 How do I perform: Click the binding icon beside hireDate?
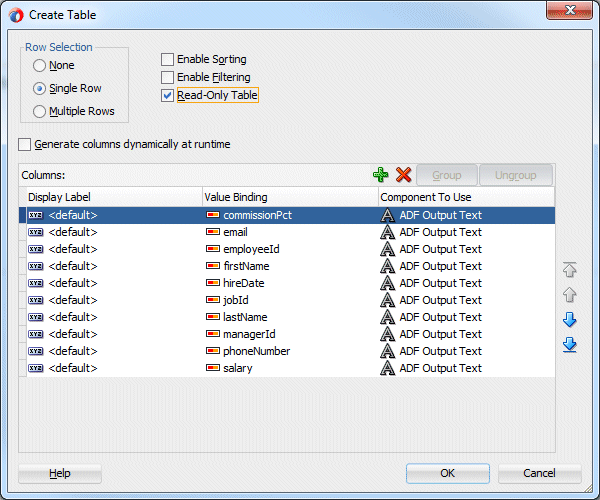[x=213, y=283]
